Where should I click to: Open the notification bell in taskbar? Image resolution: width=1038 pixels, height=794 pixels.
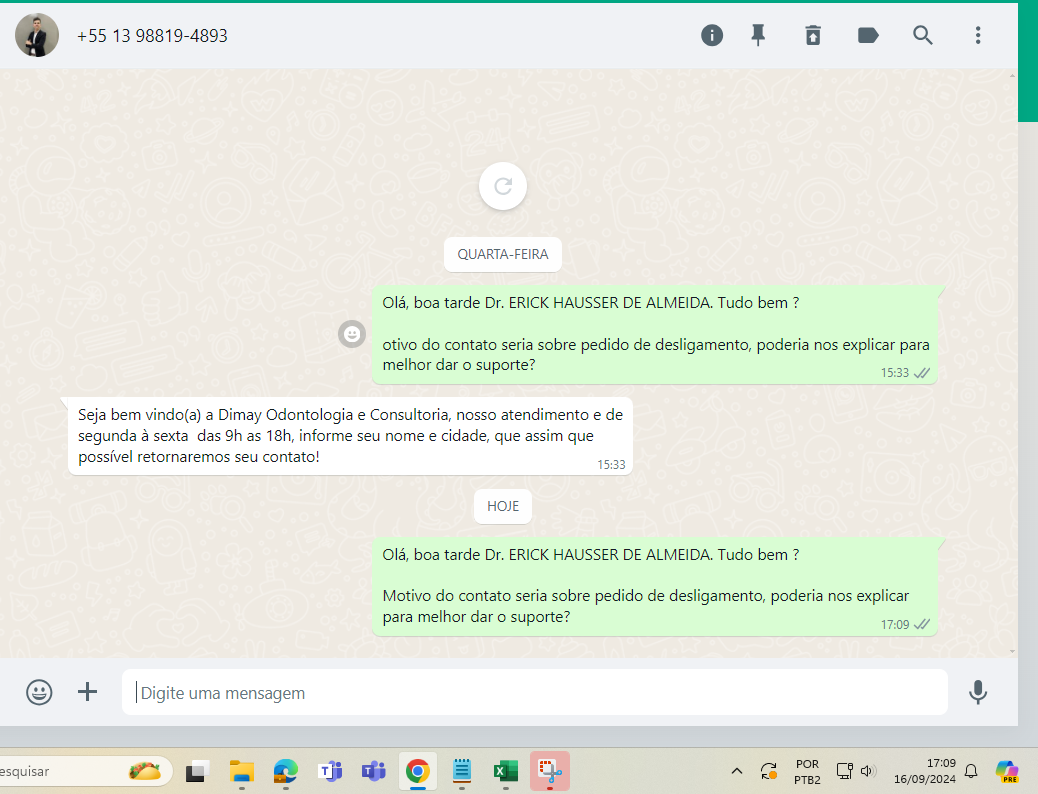click(x=970, y=771)
